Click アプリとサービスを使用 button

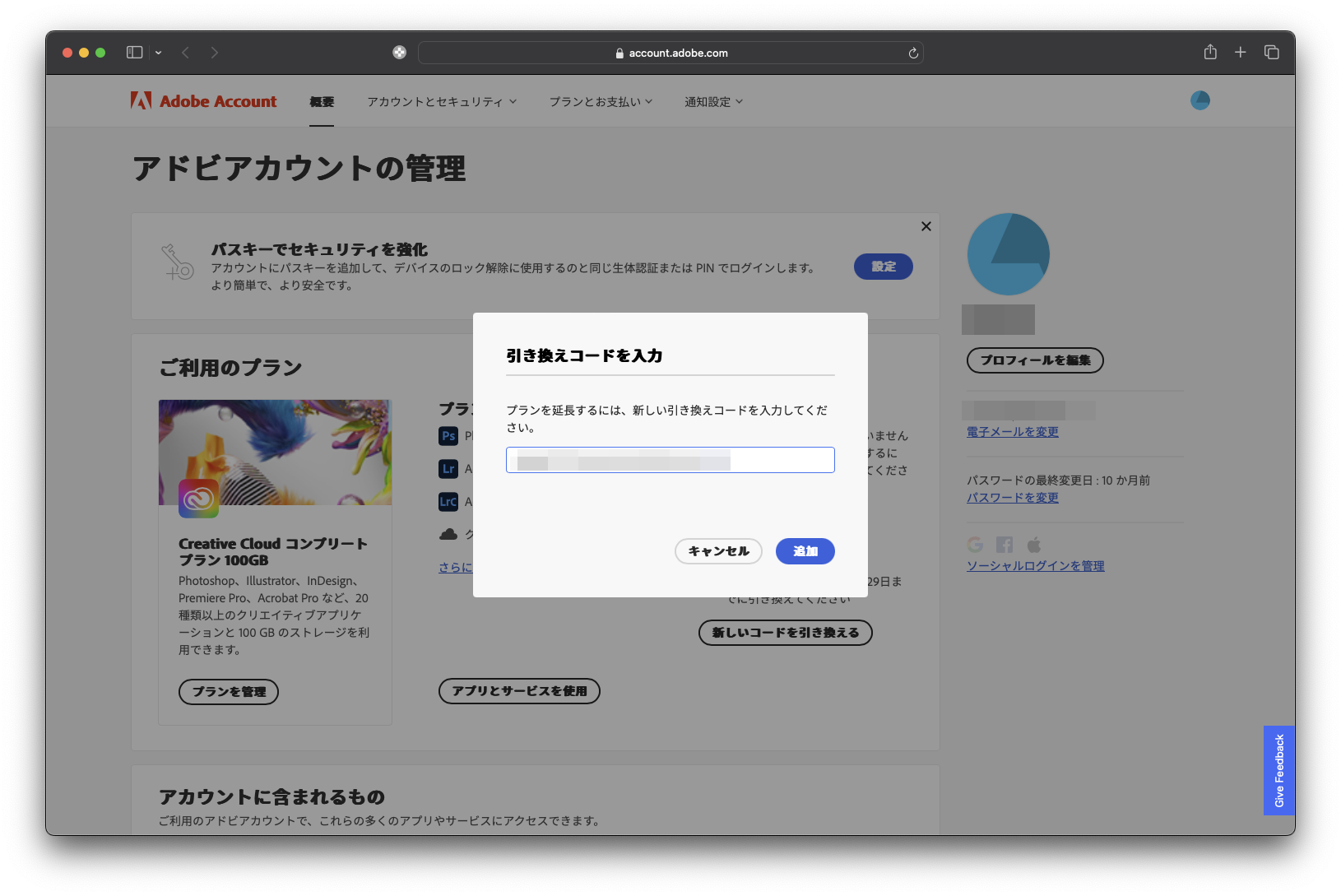[x=519, y=691]
